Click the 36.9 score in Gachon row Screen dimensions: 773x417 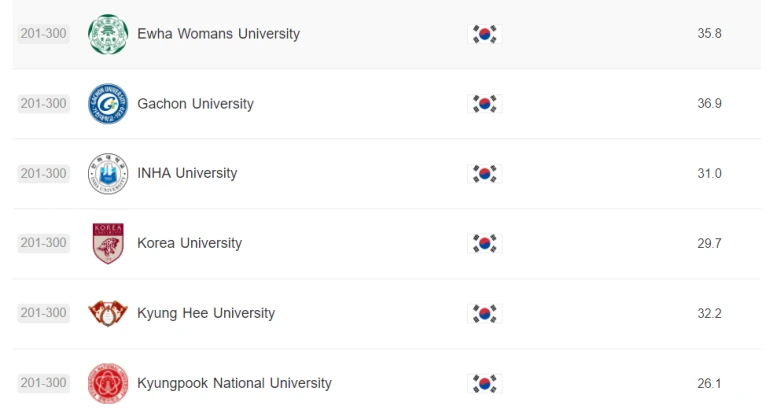709,104
